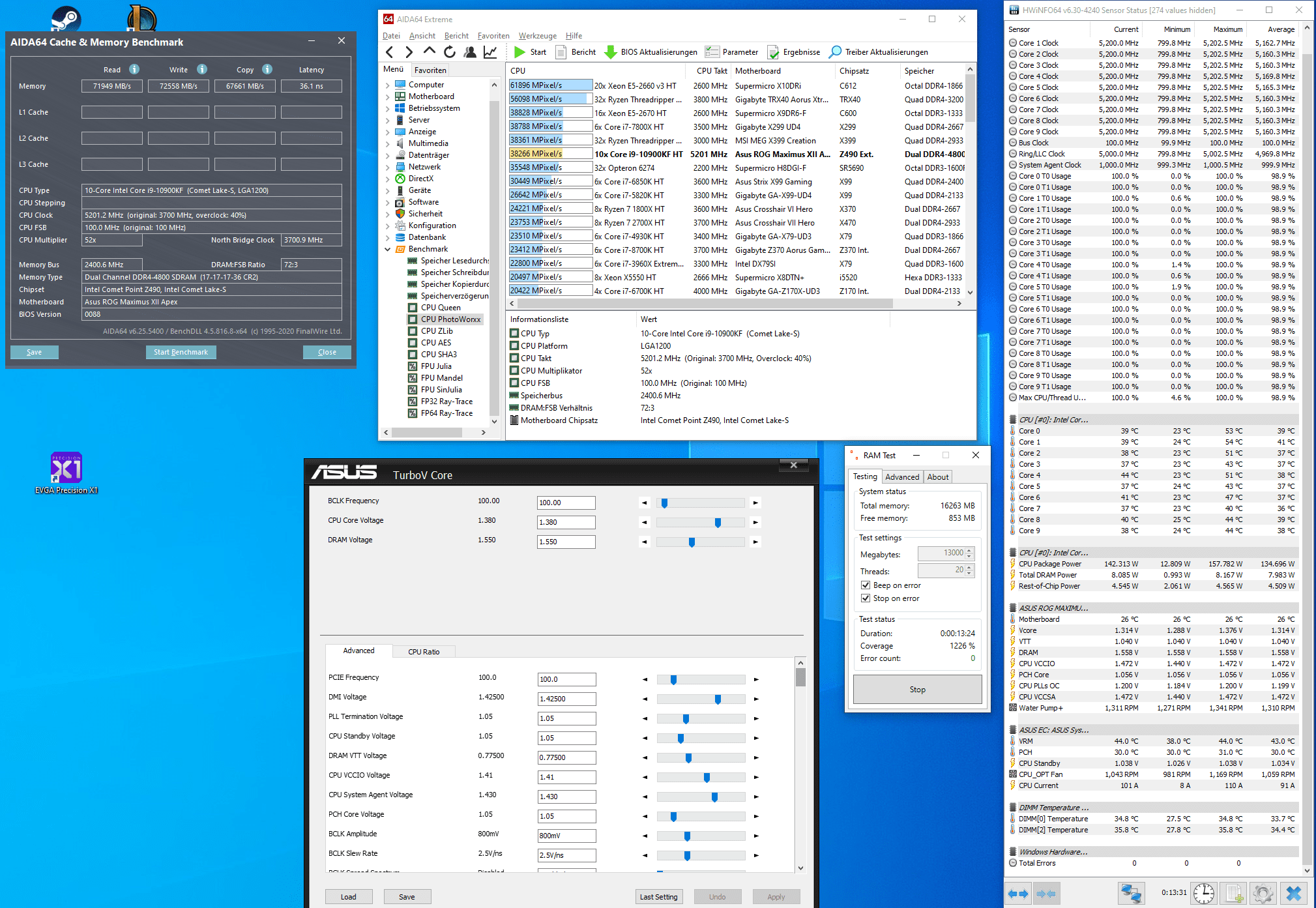Uncheck the Stop on error checkbox
1316x908 pixels.
pos(866,598)
